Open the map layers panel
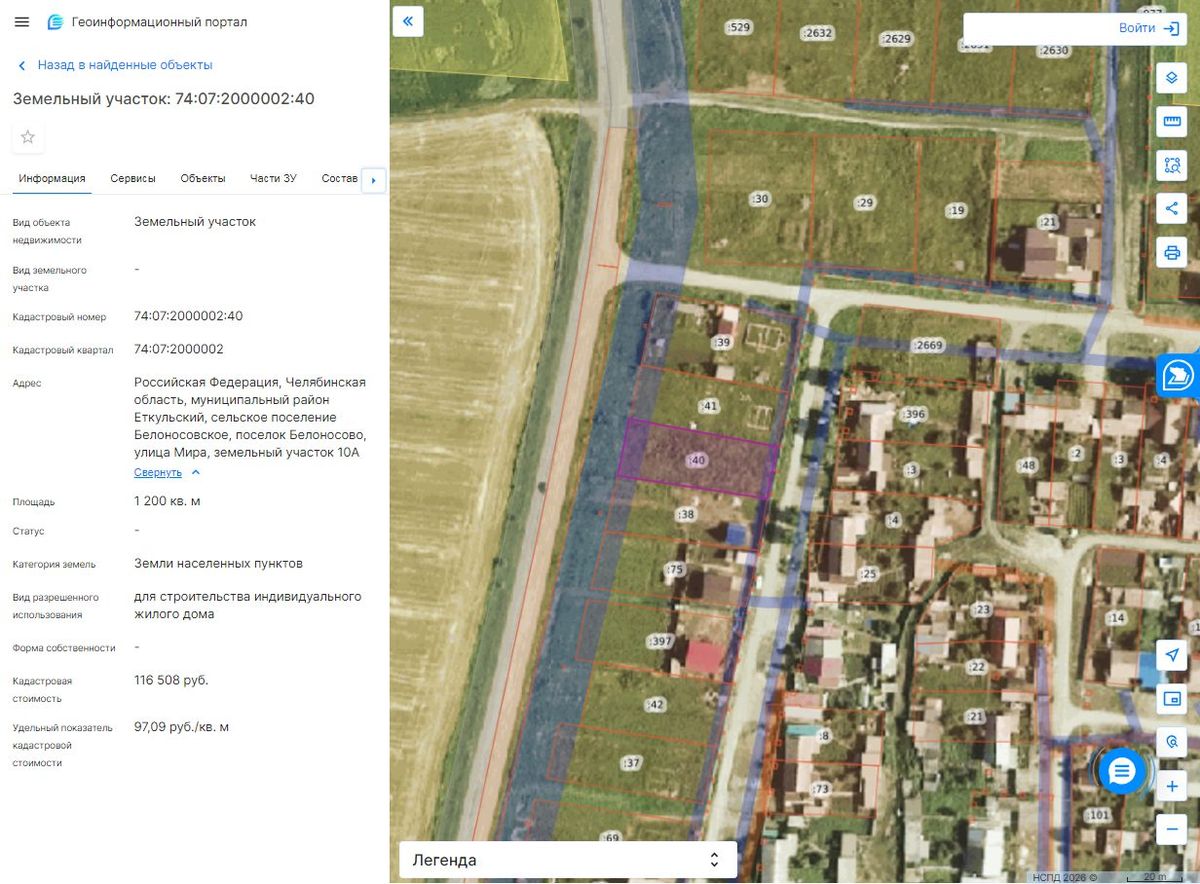Screen dimensions: 1200x884 pos(1172,78)
